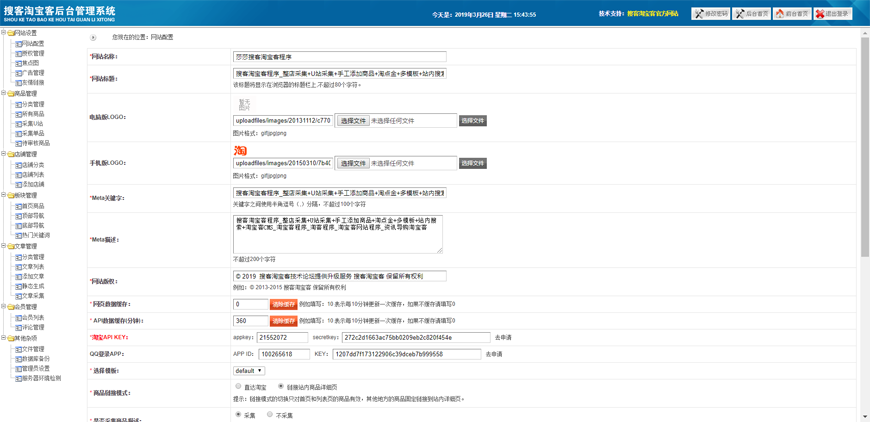Open 服务器环境检测 sidebar page
This screenshot has width=870, height=422.
pos(42,378)
